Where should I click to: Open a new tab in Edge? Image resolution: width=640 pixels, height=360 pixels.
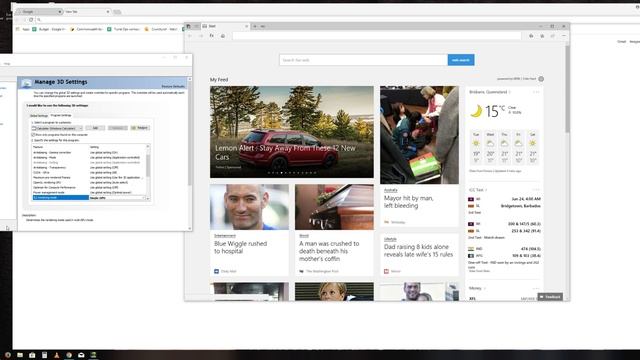pos(255,26)
